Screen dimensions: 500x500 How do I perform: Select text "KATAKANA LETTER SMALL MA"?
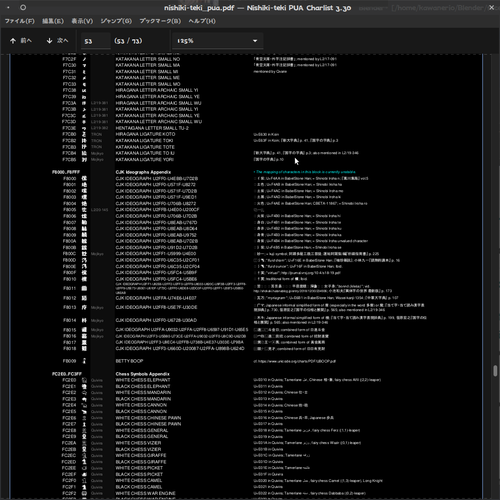(x=148, y=65)
